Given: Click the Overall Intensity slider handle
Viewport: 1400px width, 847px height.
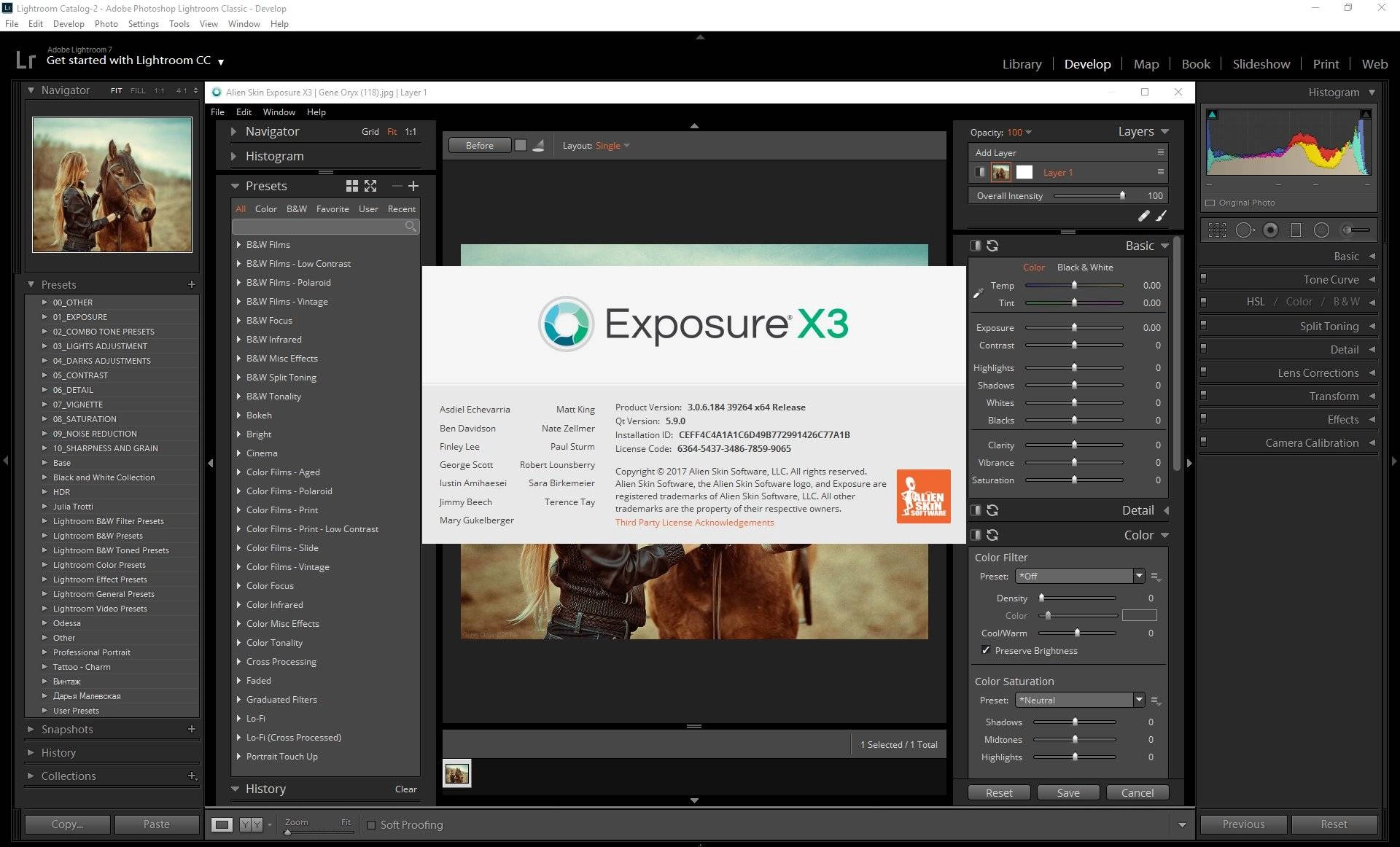Looking at the screenshot, I should coord(1122,195).
